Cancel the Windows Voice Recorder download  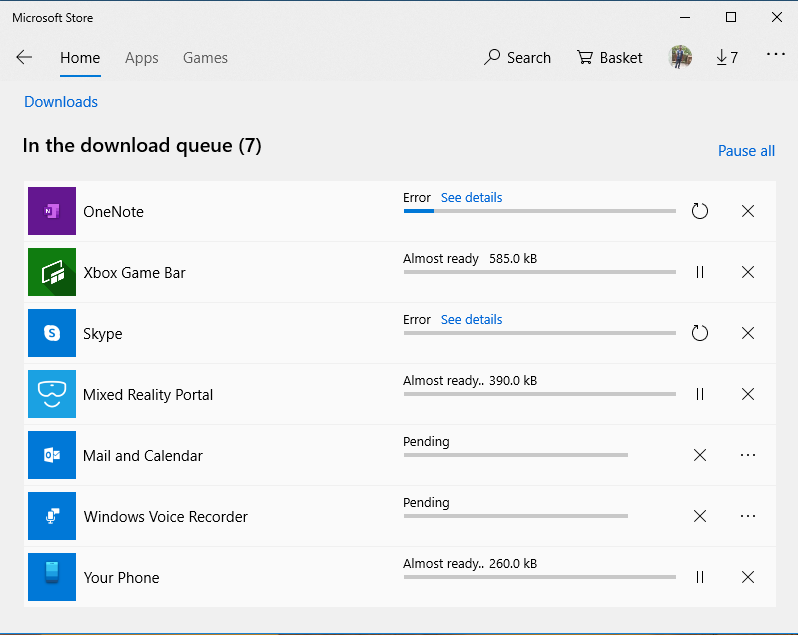point(700,516)
